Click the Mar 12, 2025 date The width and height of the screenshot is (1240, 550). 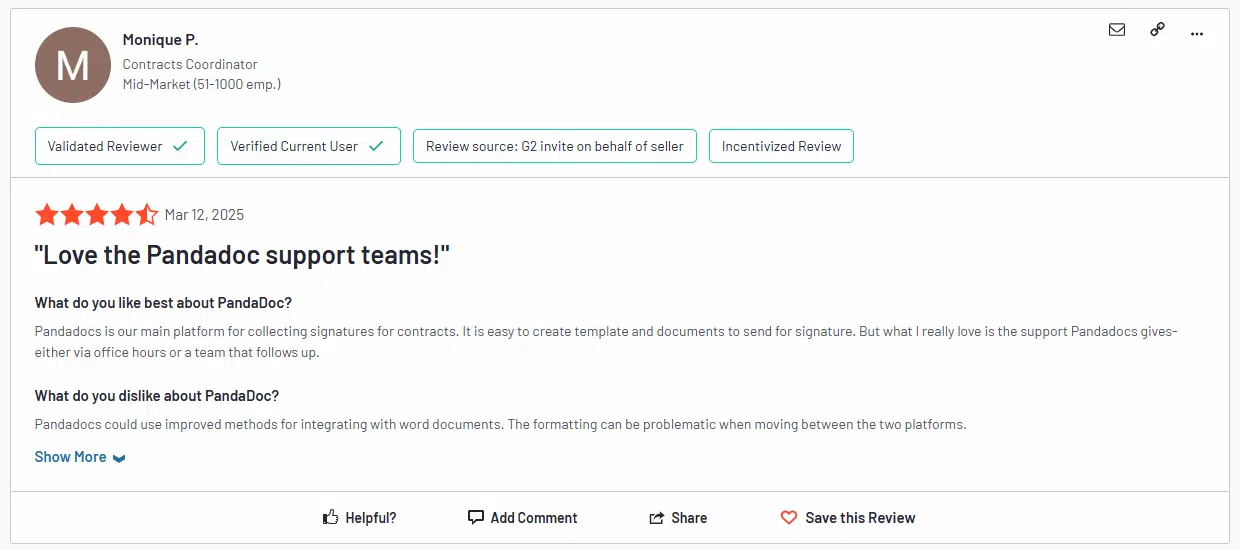pyautogui.click(x=204, y=215)
